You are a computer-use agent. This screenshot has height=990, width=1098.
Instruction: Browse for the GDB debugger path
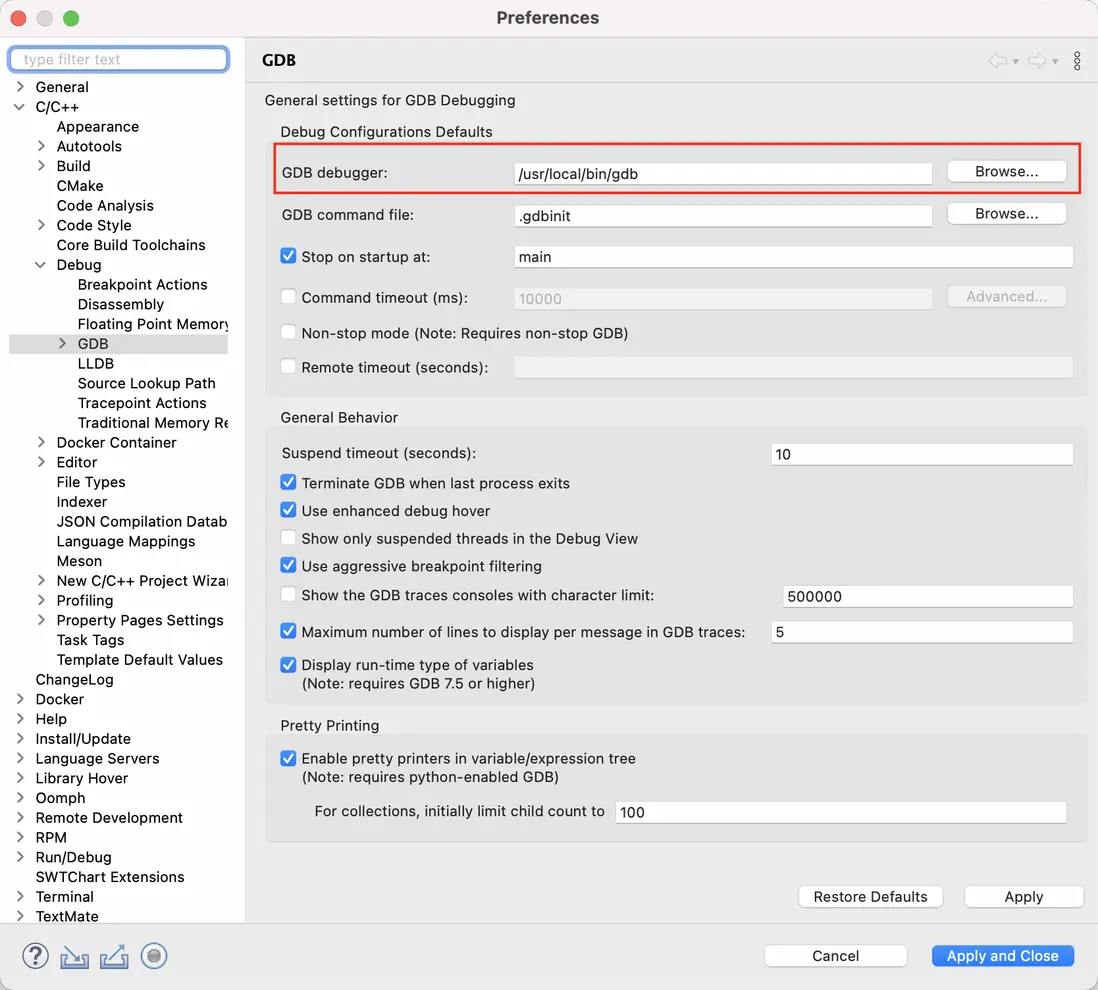click(x=1006, y=172)
